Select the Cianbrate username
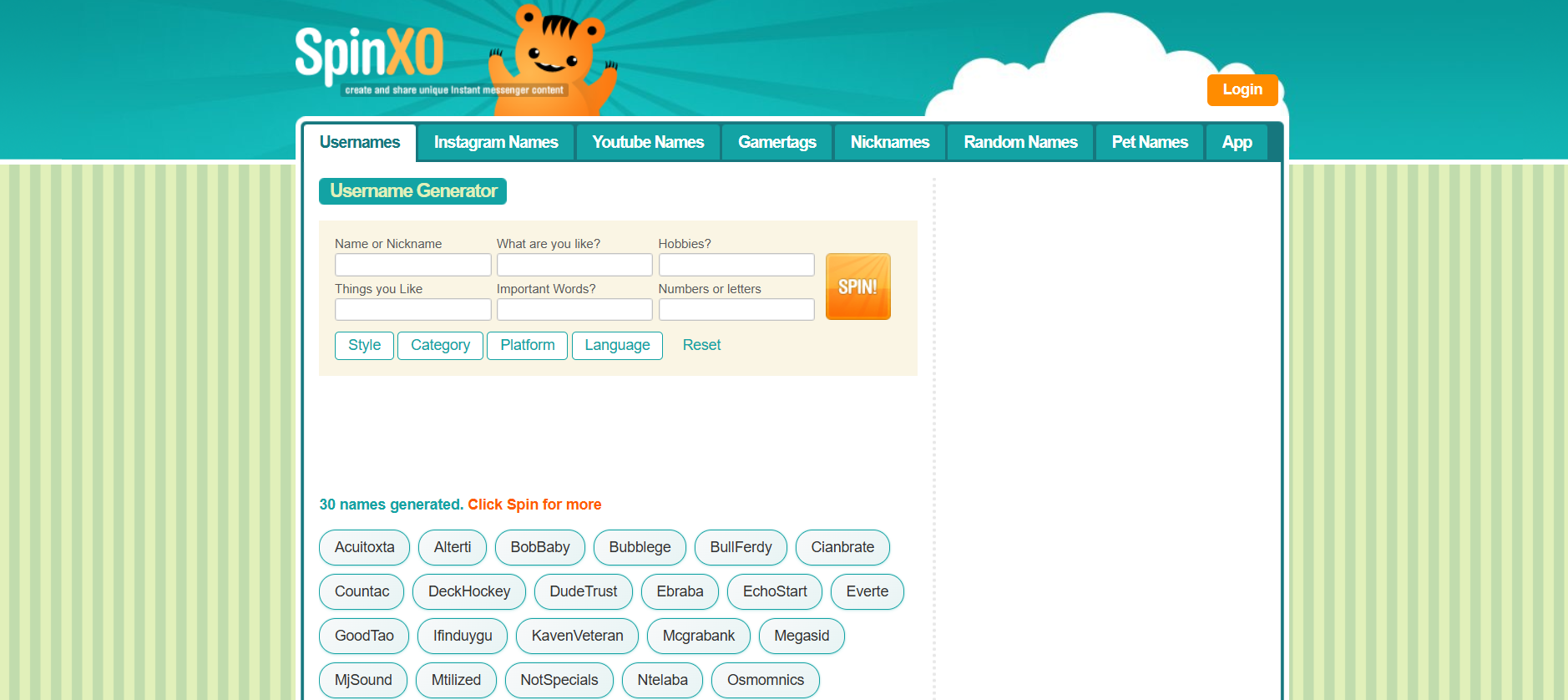 (842, 547)
